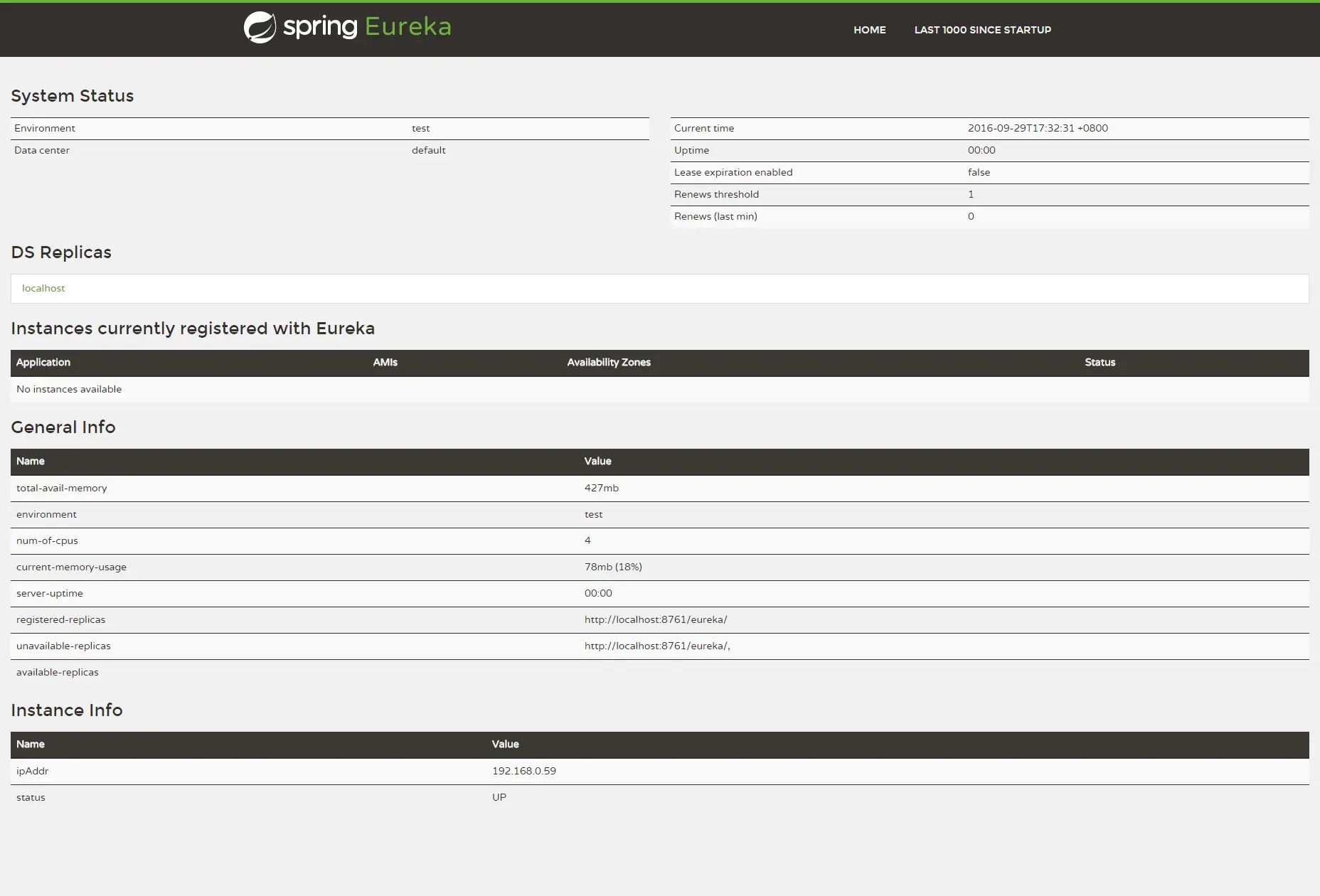Screen dimensions: 1320x896
Task: Click the unavailable-replicas URL value
Action: 657,646
